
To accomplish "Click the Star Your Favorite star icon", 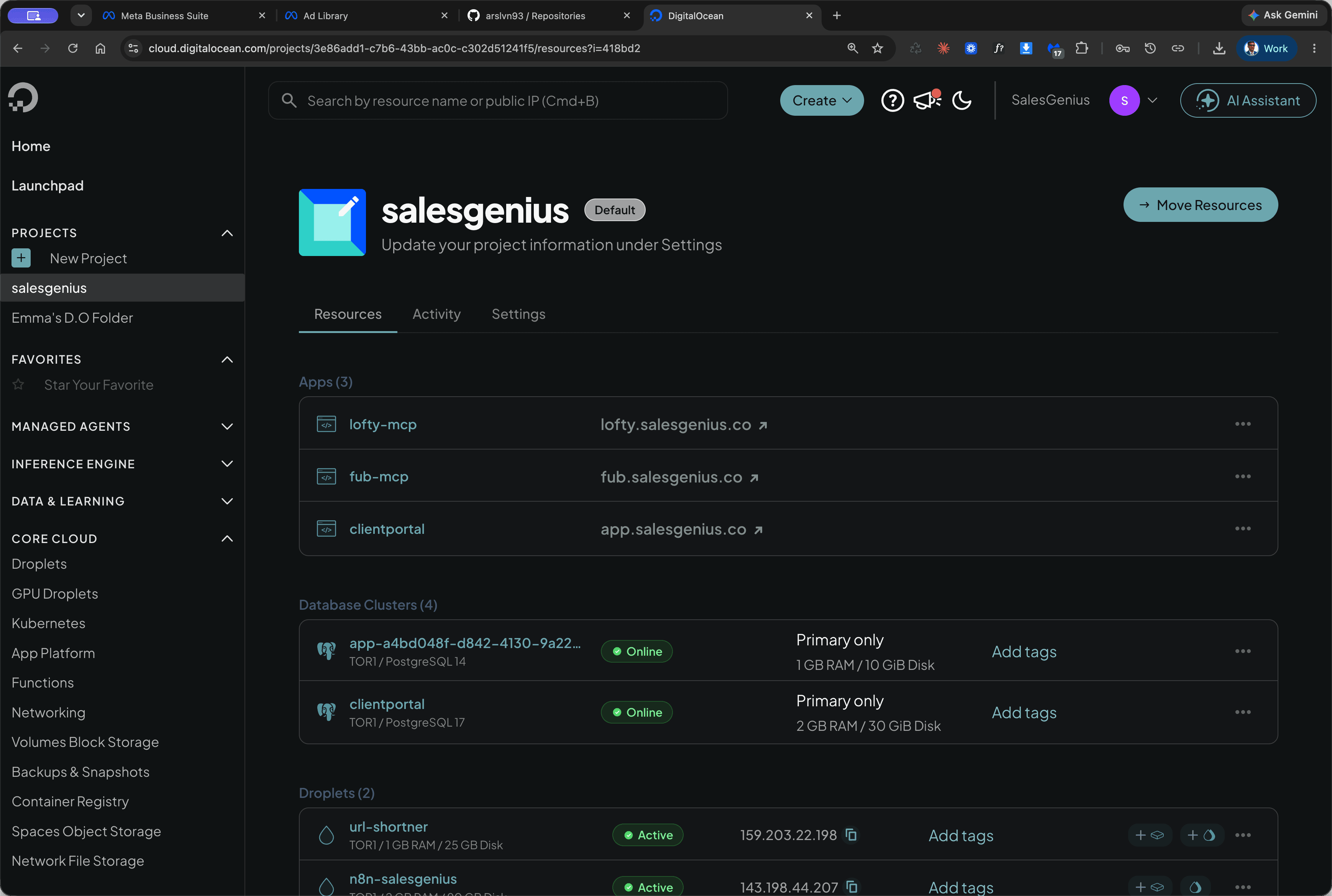I will tap(18, 384).
